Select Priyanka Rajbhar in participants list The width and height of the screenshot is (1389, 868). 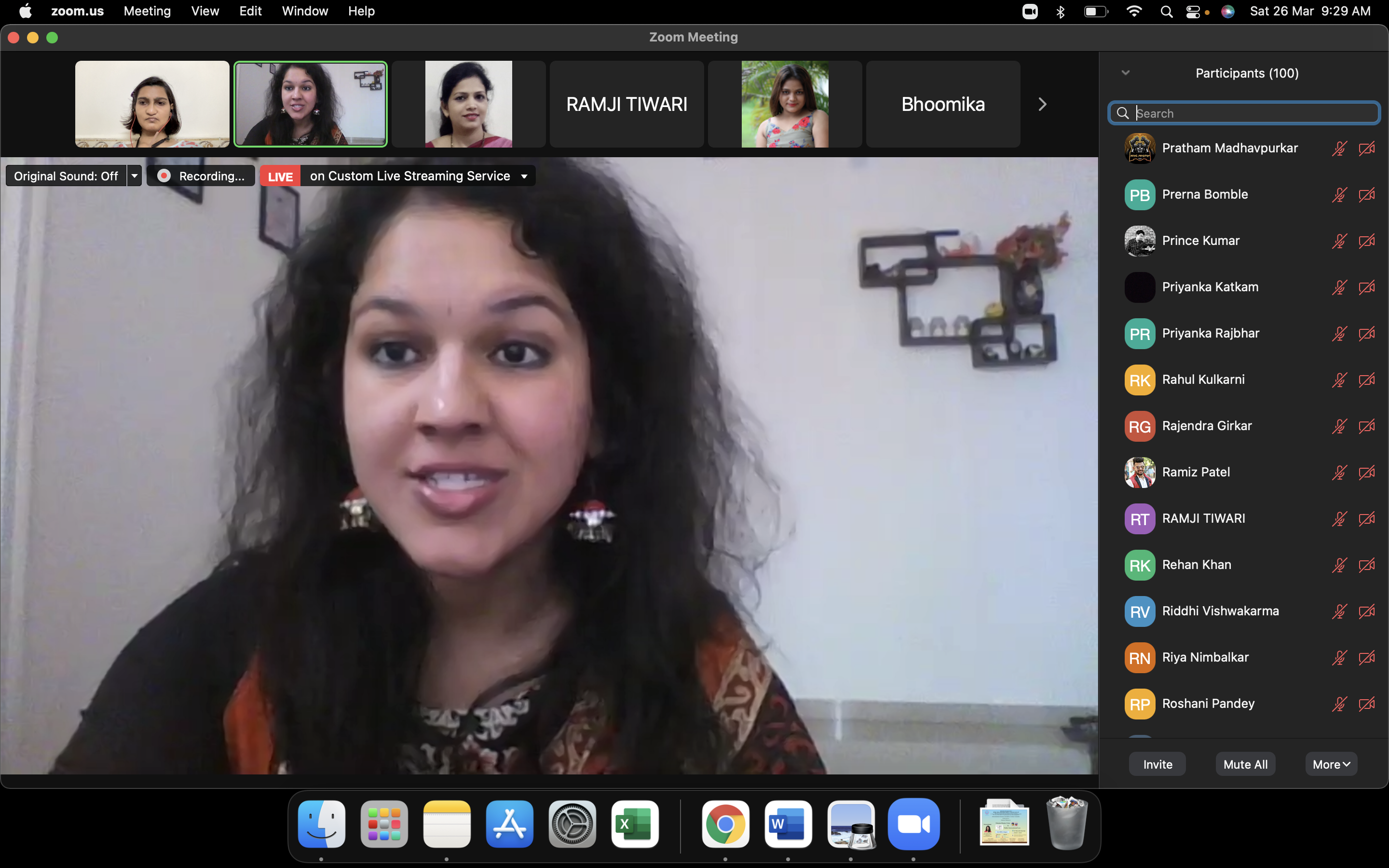tap(1244, 334)
